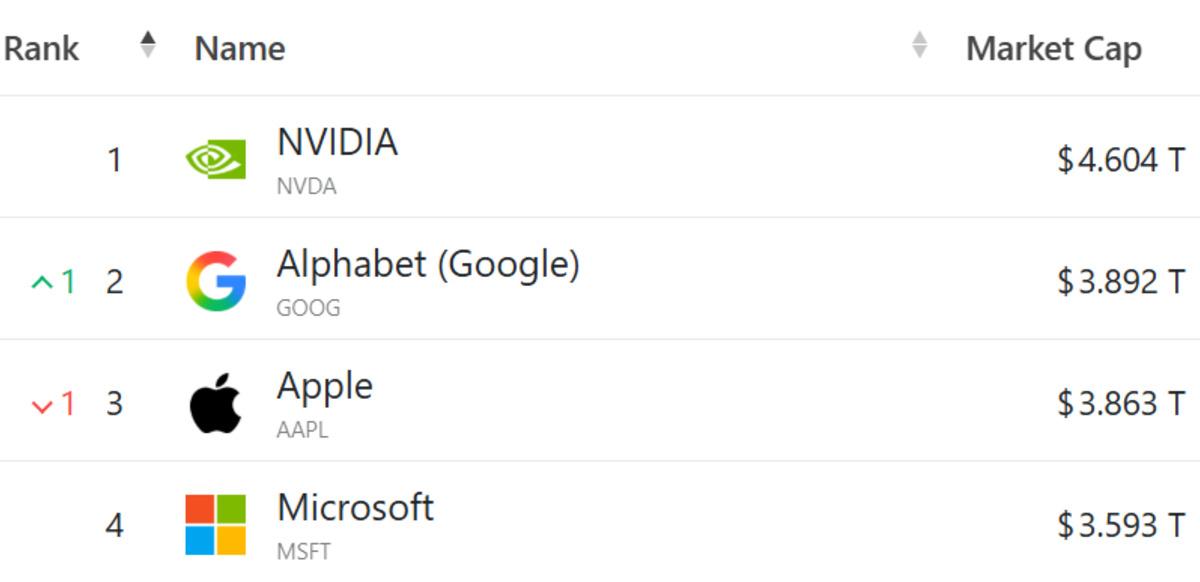Sort by Market Cap column header

click(x=1054, y=48)
